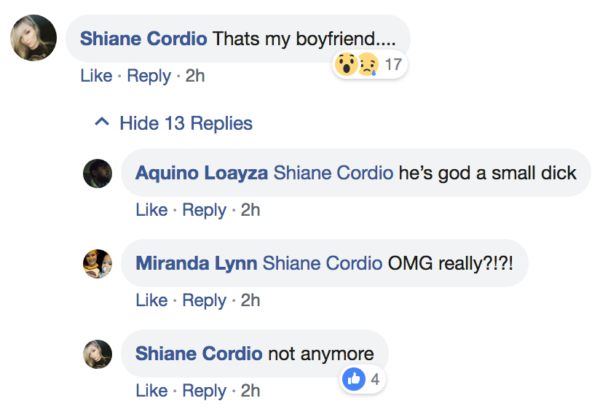Reply to the 'Thats my boyfriend' comment

click(148, 75)
